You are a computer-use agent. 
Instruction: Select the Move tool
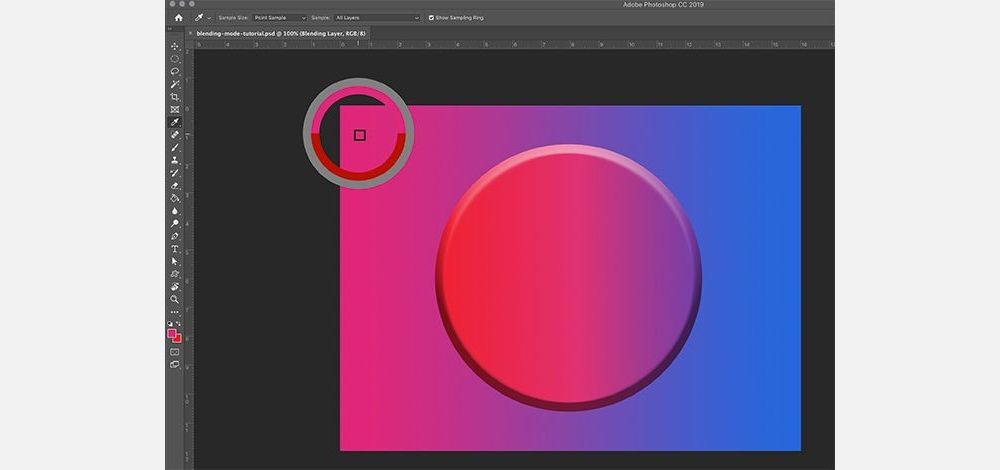[x=175, y=47]
